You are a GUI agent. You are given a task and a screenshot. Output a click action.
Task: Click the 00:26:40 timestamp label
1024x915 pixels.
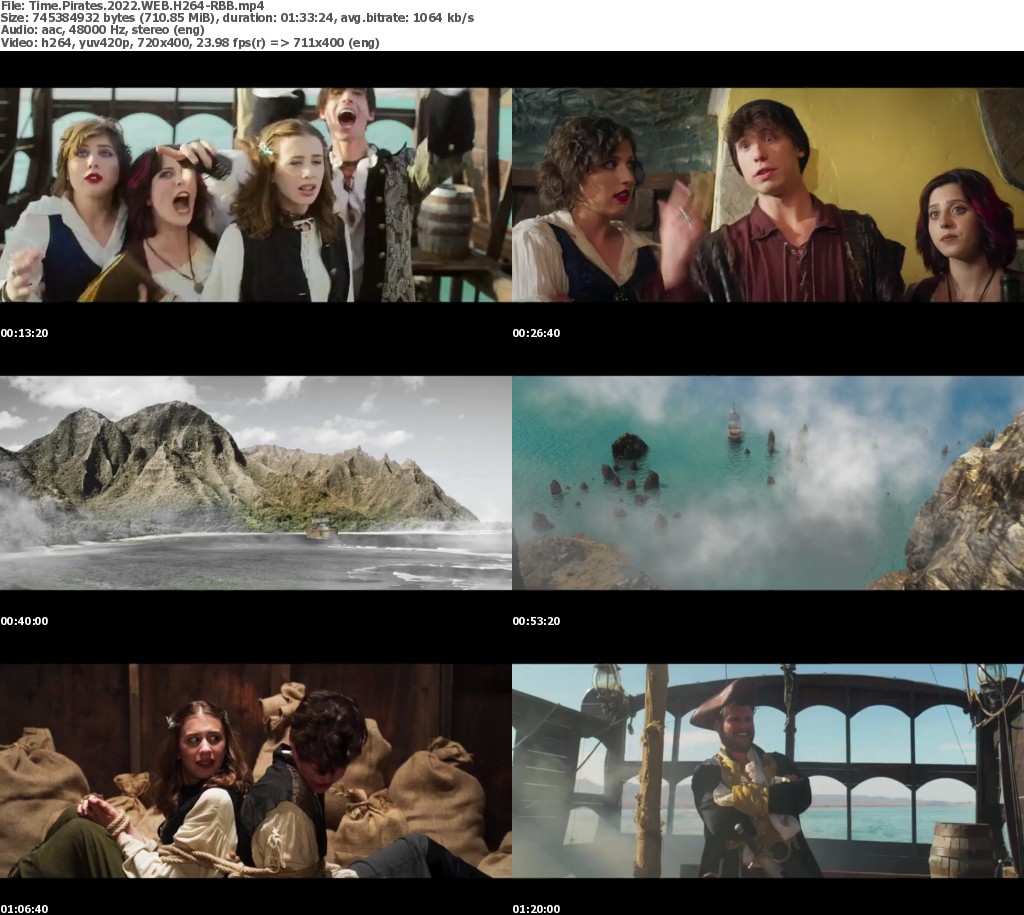click(536, 333)
